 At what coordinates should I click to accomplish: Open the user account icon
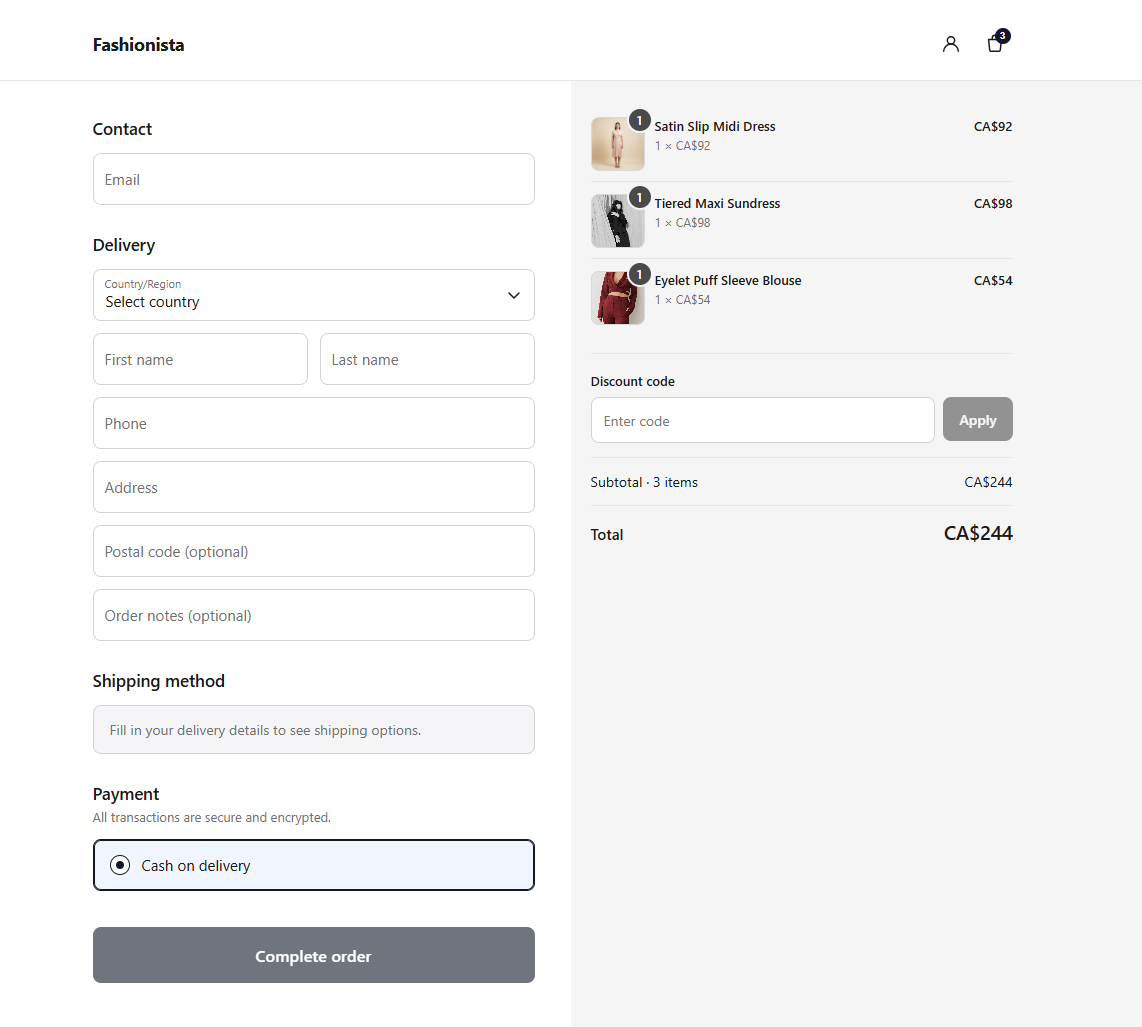click(950, 44)
